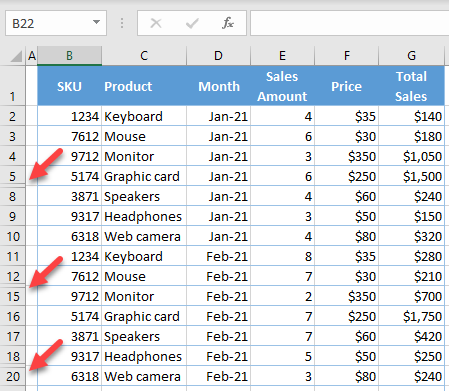This screenshot has height=391, width=449.
Task: Click the $1,750 total sales cell
Action: [412, 316]
